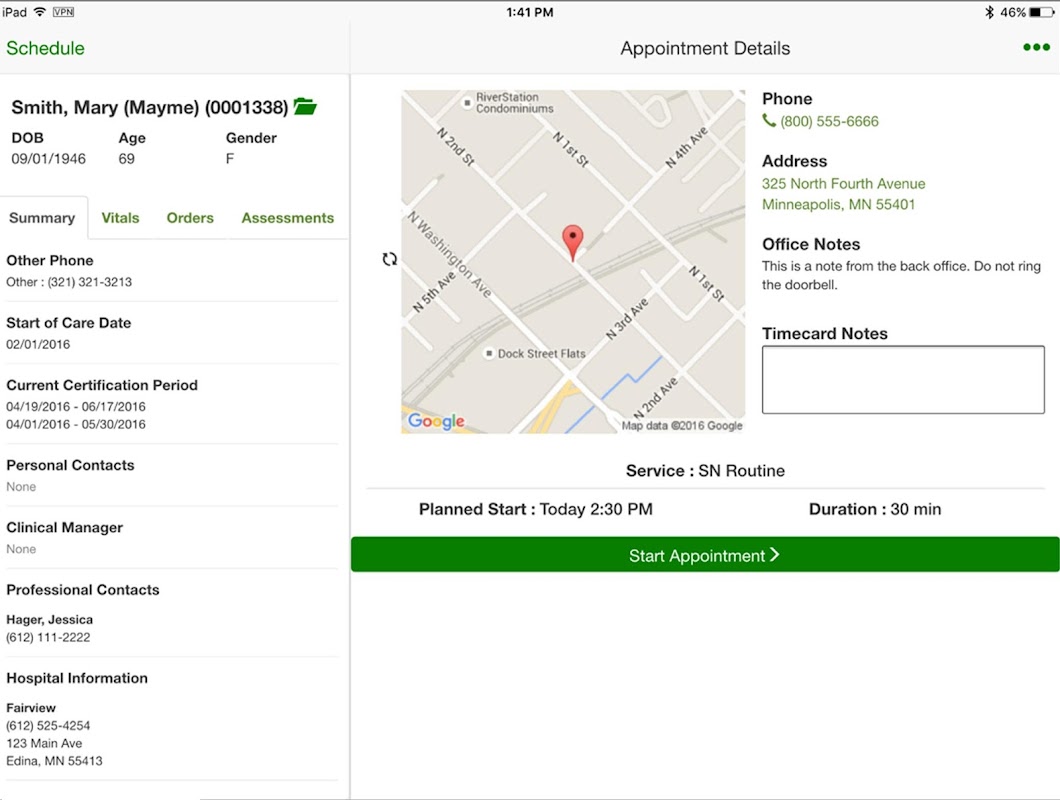Viewport: 1060px width, 800px height.
Task: Switch to the Assessments tab
Action: click(287, 218)
